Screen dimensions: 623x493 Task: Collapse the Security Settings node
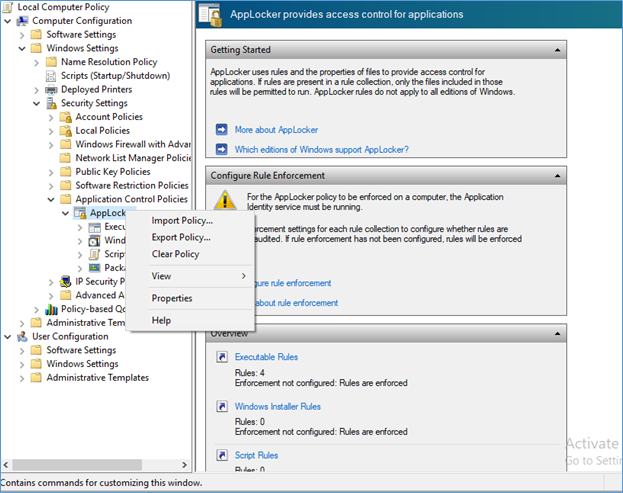[x=37, y=103]
